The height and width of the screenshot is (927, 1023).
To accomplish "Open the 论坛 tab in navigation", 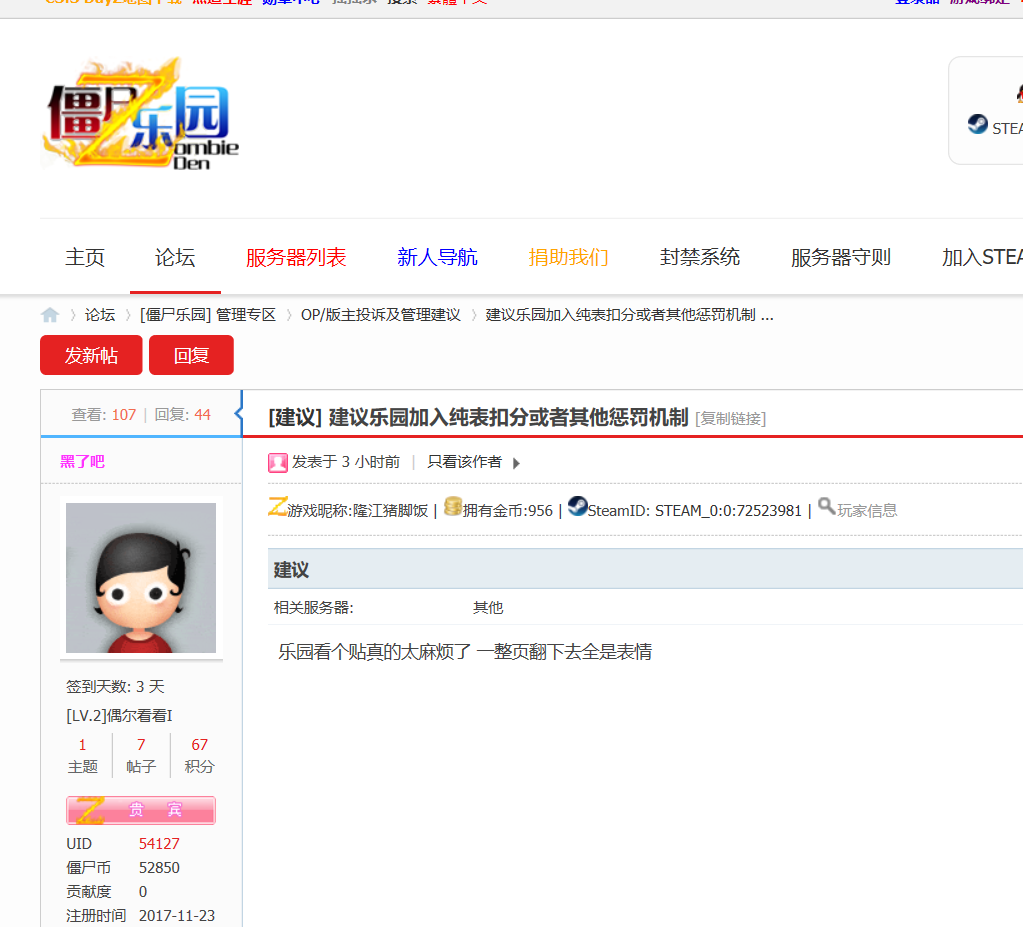I will 175,257.
